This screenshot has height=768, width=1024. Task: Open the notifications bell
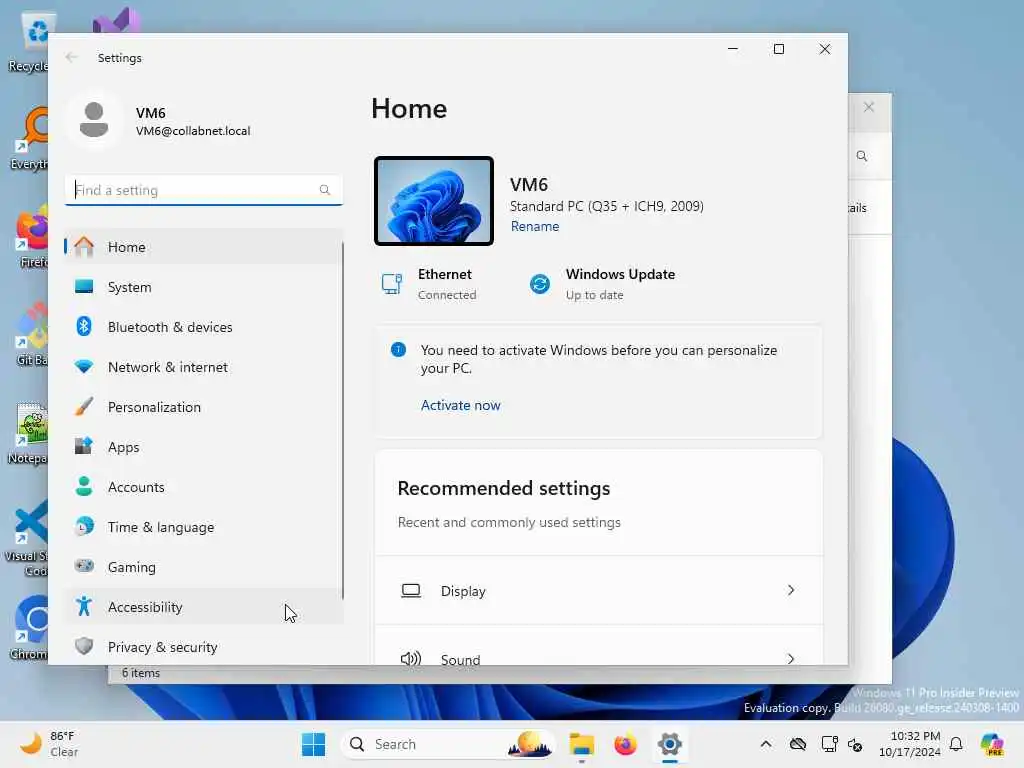(956, 744)
